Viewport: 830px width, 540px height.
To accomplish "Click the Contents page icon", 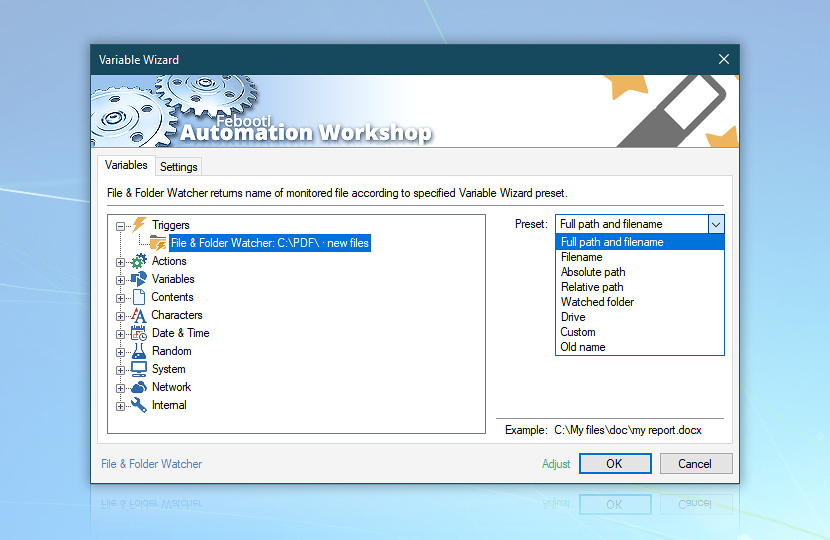I will [139, 297].
